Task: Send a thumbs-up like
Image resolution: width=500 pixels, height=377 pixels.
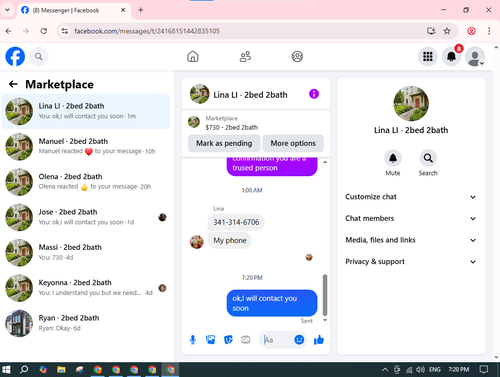Action: coord(319,340)
